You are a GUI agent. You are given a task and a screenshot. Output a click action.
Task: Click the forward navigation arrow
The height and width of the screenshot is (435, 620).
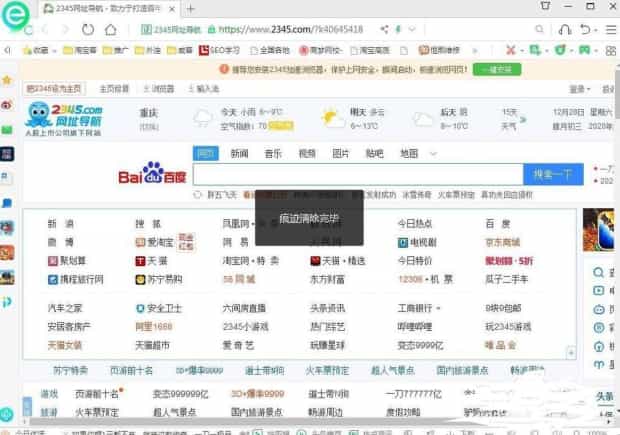pyautogui.click(x=65, y=29)
